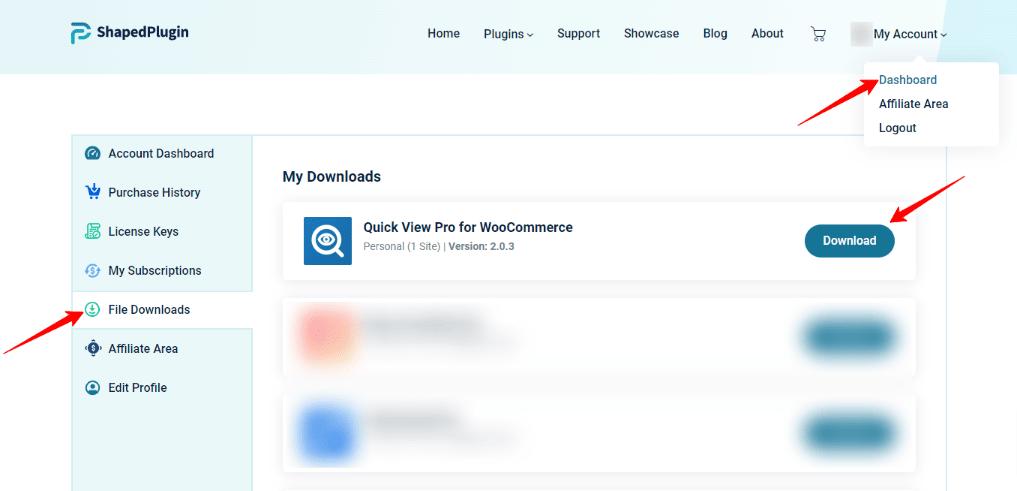
Task: Go to the Support page
Action: pos(578,34)
